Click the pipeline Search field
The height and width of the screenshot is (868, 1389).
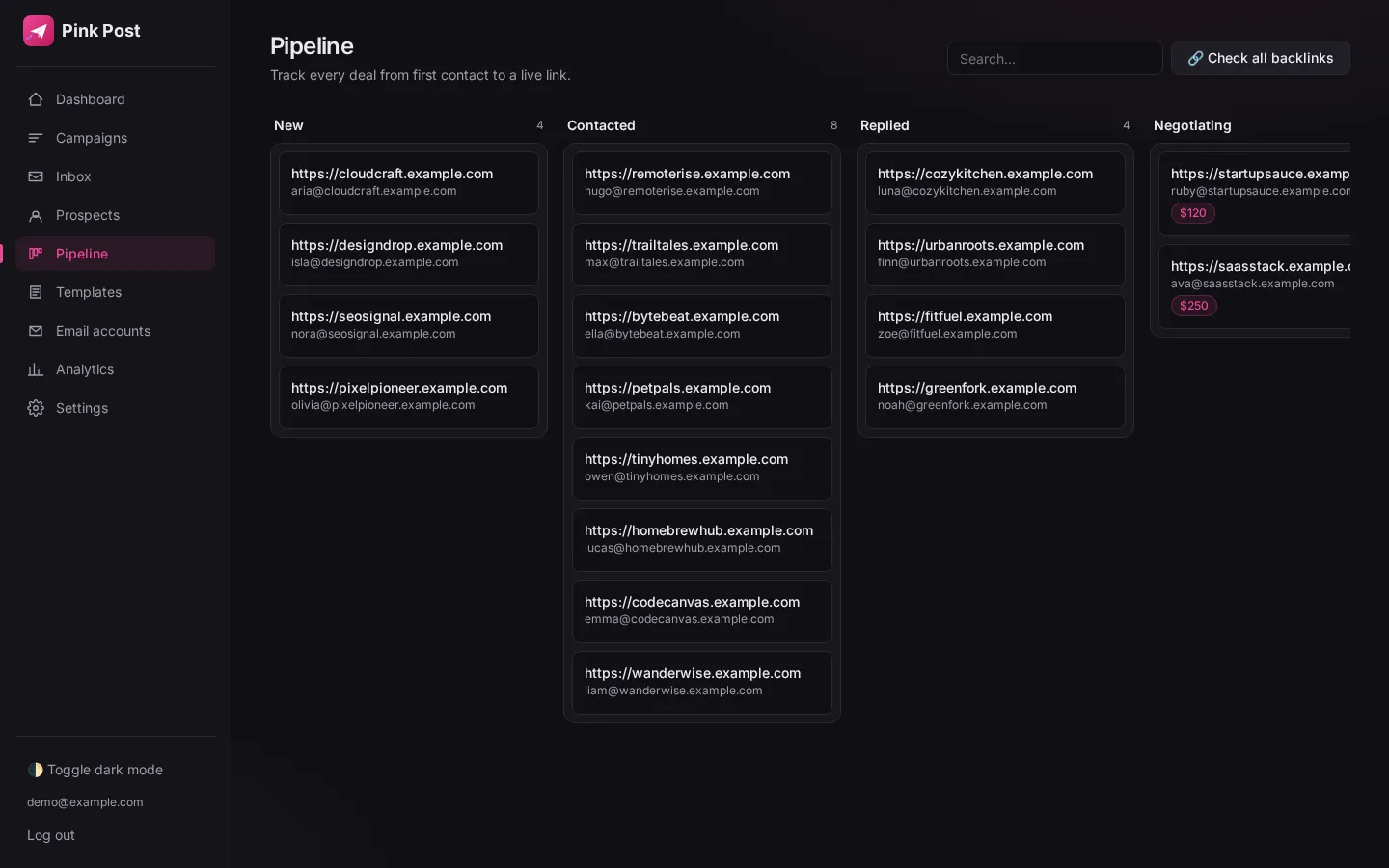tap(1054, 58)
